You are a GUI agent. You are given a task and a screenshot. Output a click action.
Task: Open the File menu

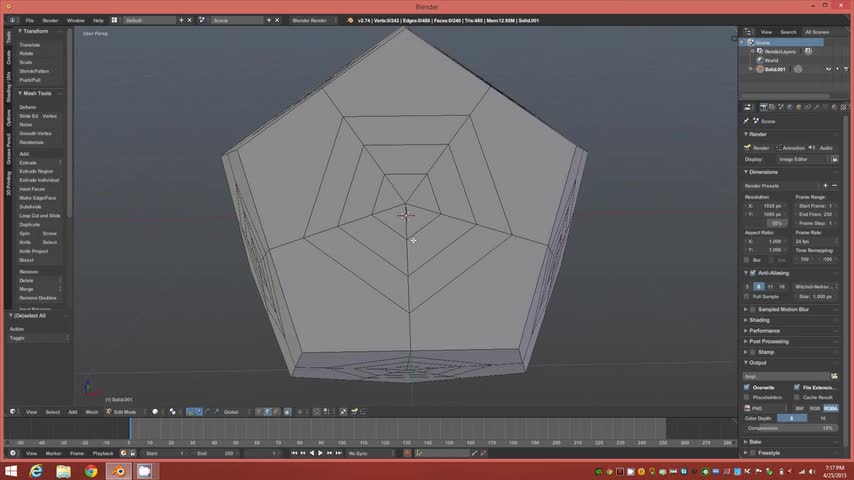[29, 20]
